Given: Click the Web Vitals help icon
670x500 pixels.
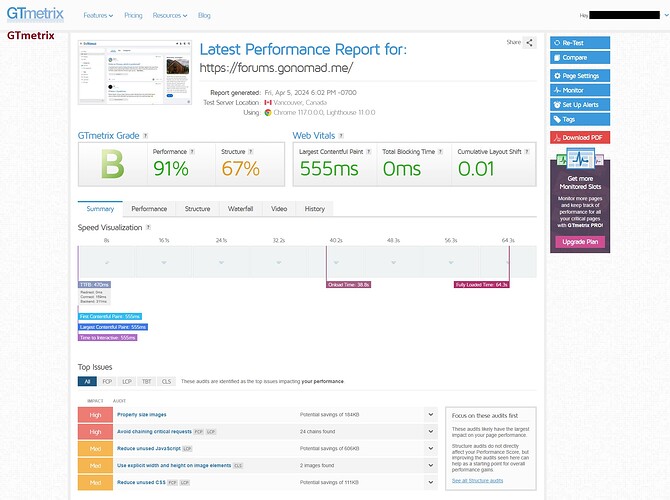Looking at the screenshot, I should (x=341, y=136).
